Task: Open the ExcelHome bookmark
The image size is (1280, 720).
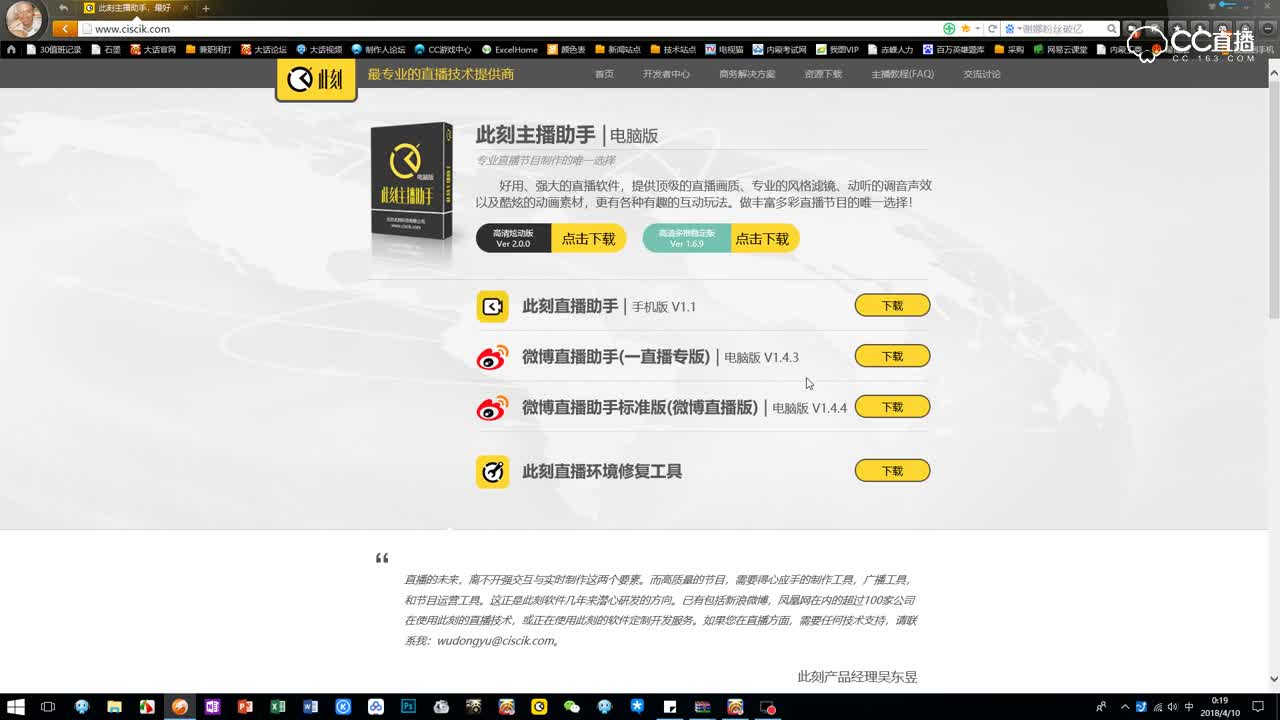Action: click(x=510, y=49)
